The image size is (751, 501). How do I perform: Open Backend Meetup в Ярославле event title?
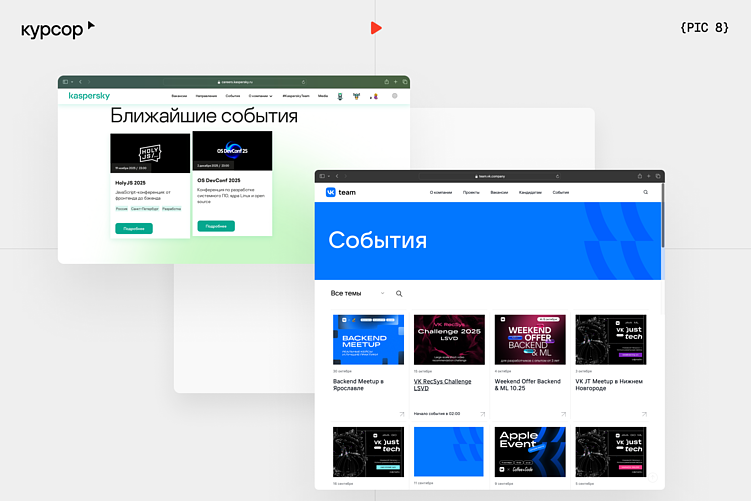pyautogui.click(x=358, y=385)
